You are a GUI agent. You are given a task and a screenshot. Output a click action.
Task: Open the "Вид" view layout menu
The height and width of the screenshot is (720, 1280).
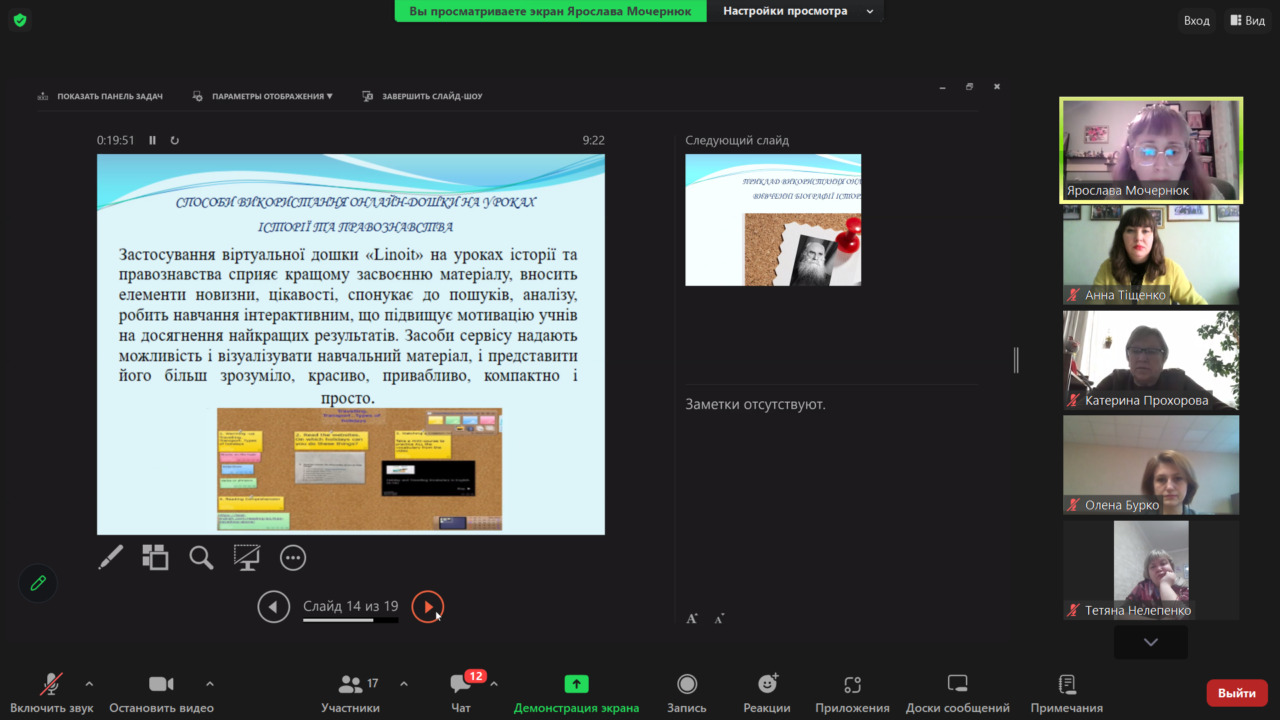[1246, 20]
